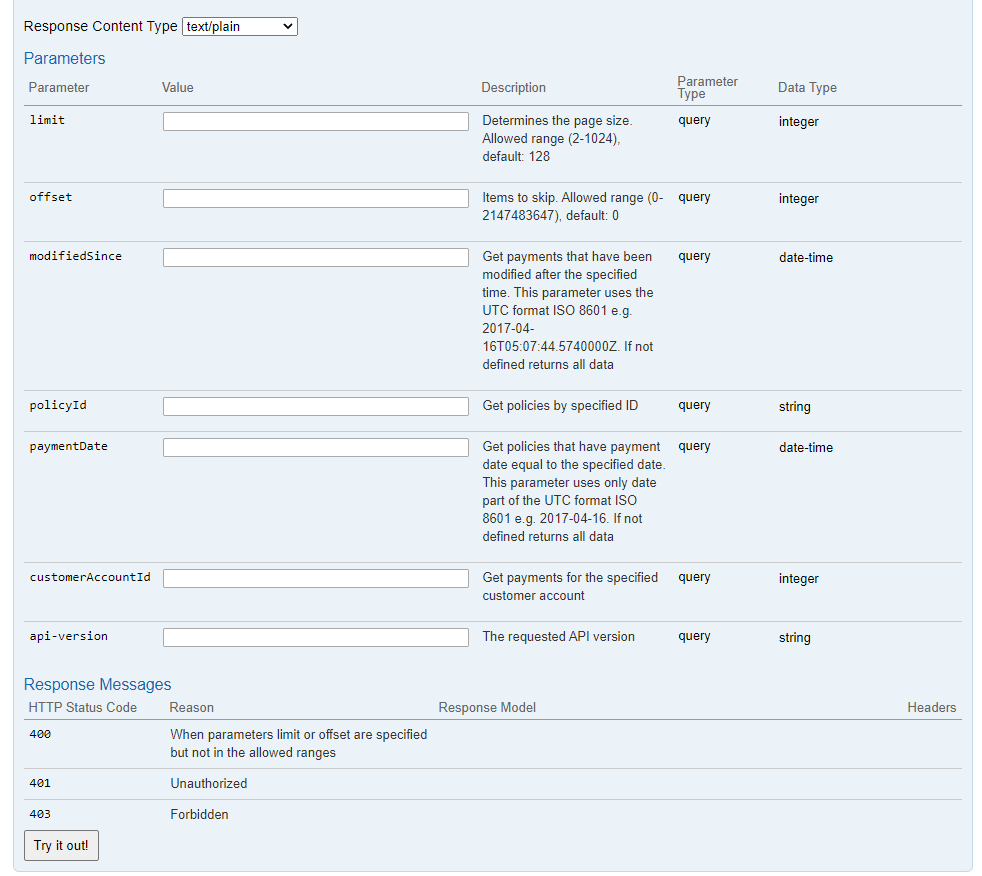
Task: Click the customerAccountId value input box
Action: tap(315, 578)
